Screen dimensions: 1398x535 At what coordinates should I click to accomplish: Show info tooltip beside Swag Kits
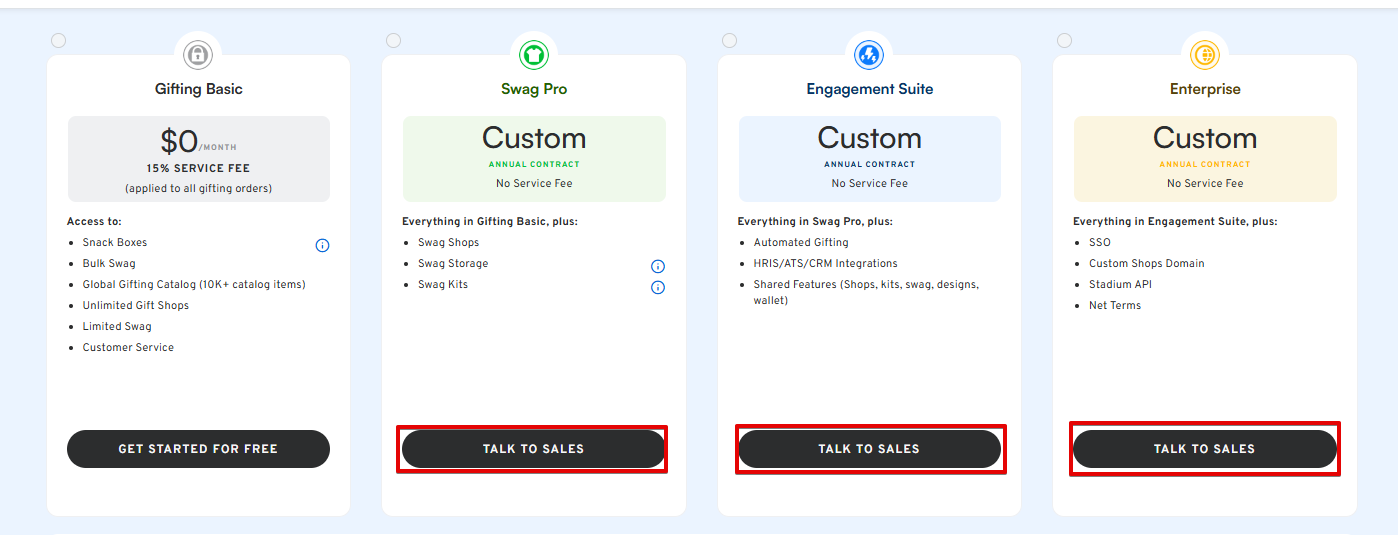(x=658, y=287)
